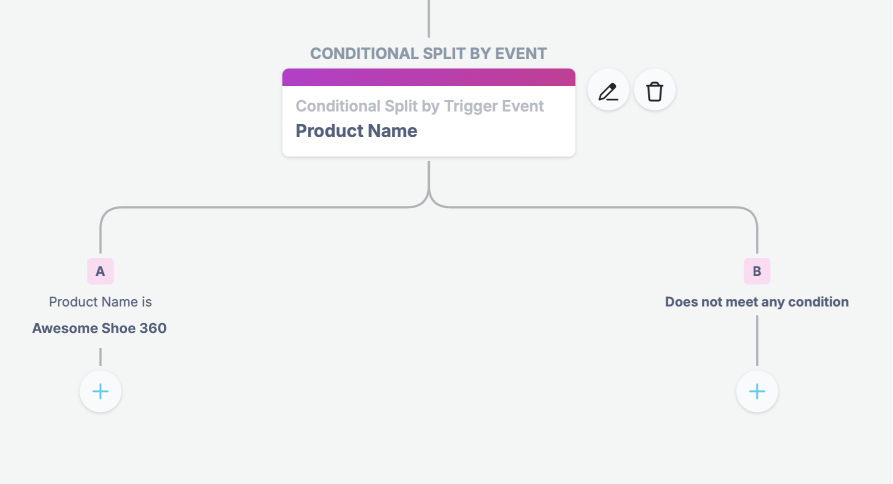Add a step under branch B
Viewport: 893px width, 484px height.
coord(757,391)
